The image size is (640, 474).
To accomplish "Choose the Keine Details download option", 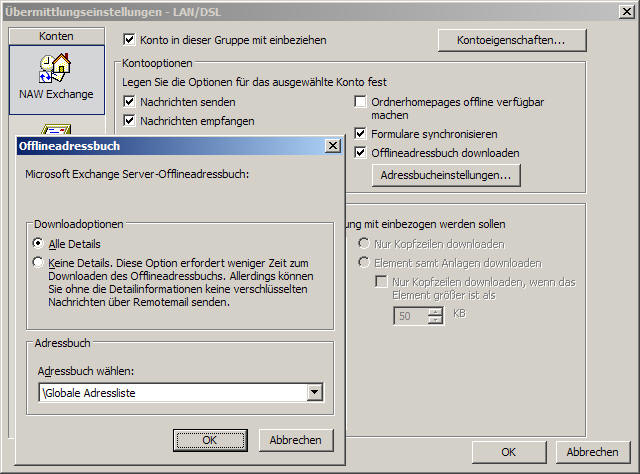I will coord(38,262).
